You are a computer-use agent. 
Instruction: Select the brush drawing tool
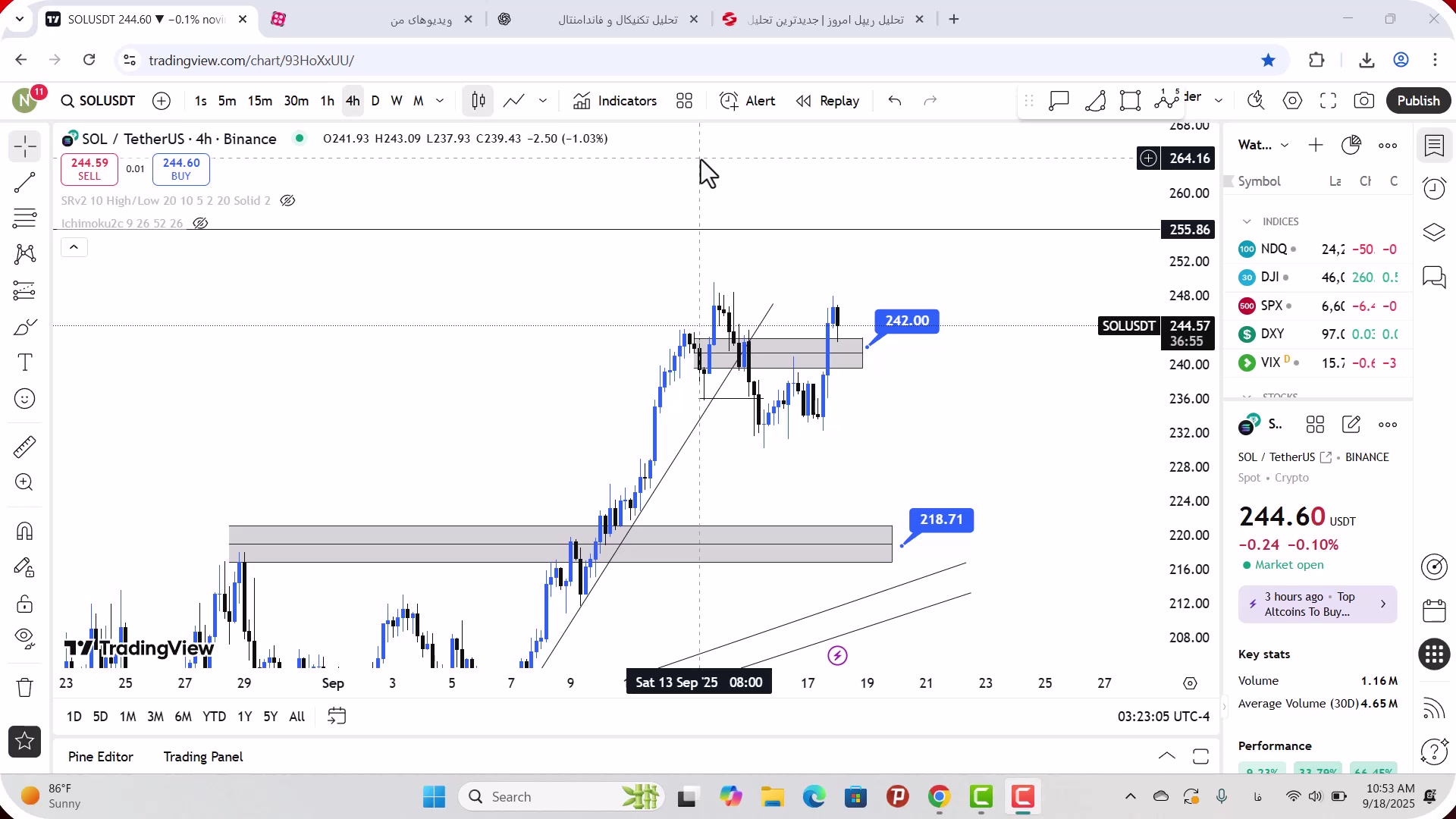[25, 327]
